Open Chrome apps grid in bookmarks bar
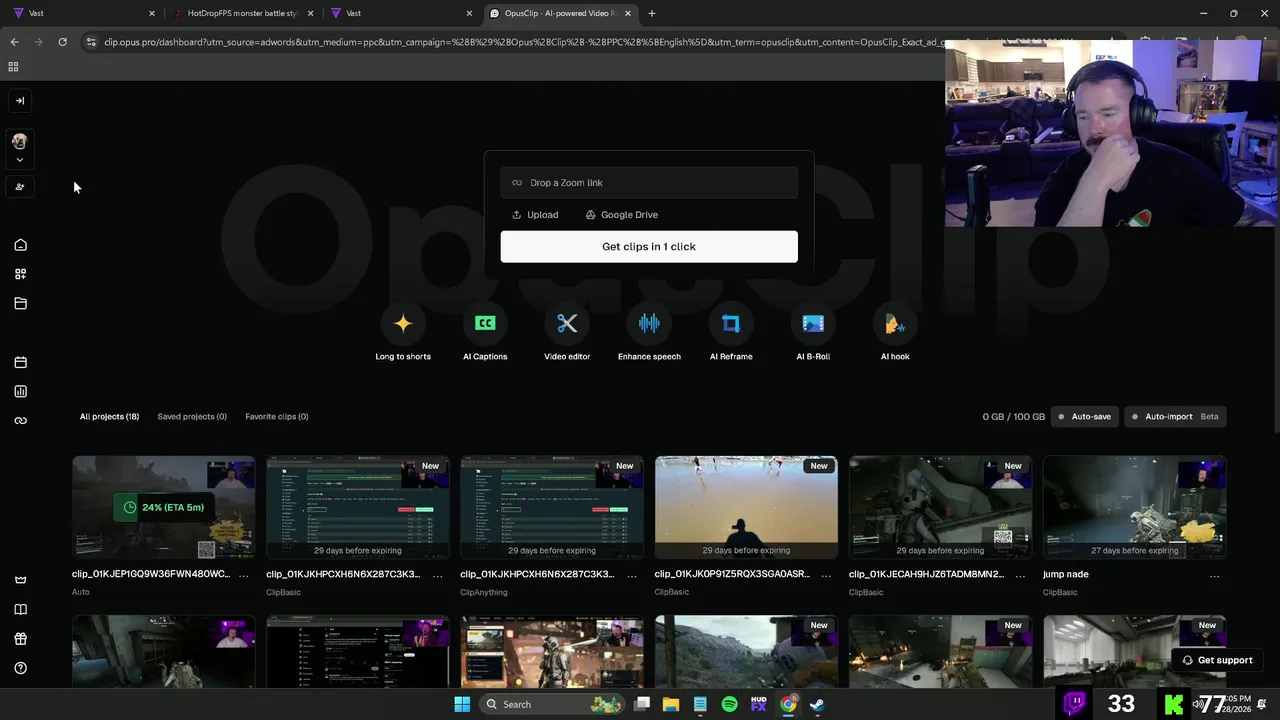This screenshot has height=720, width=1280. click(x=13, y=67)
